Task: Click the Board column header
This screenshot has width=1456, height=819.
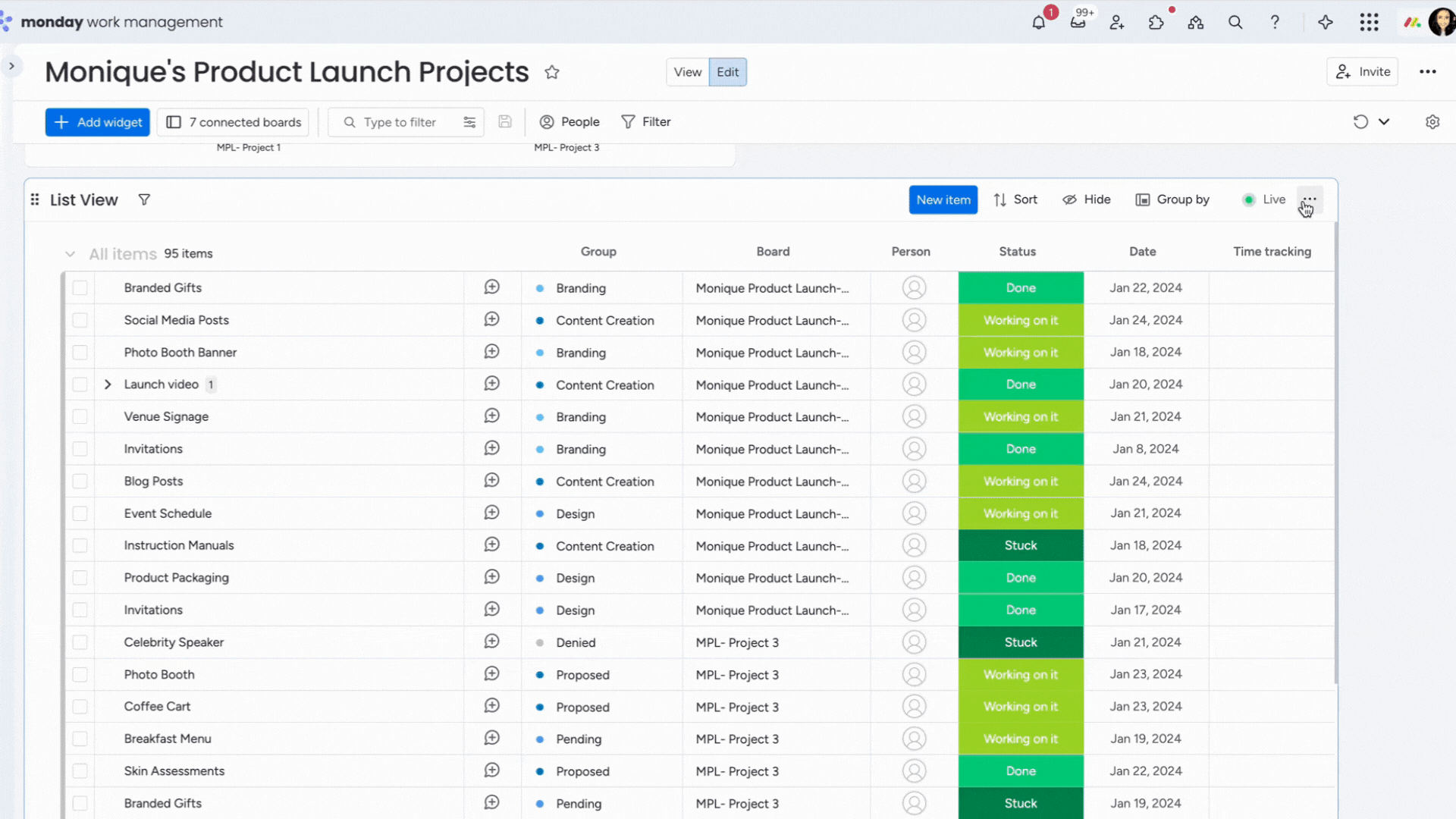Action: coord(773,252)
